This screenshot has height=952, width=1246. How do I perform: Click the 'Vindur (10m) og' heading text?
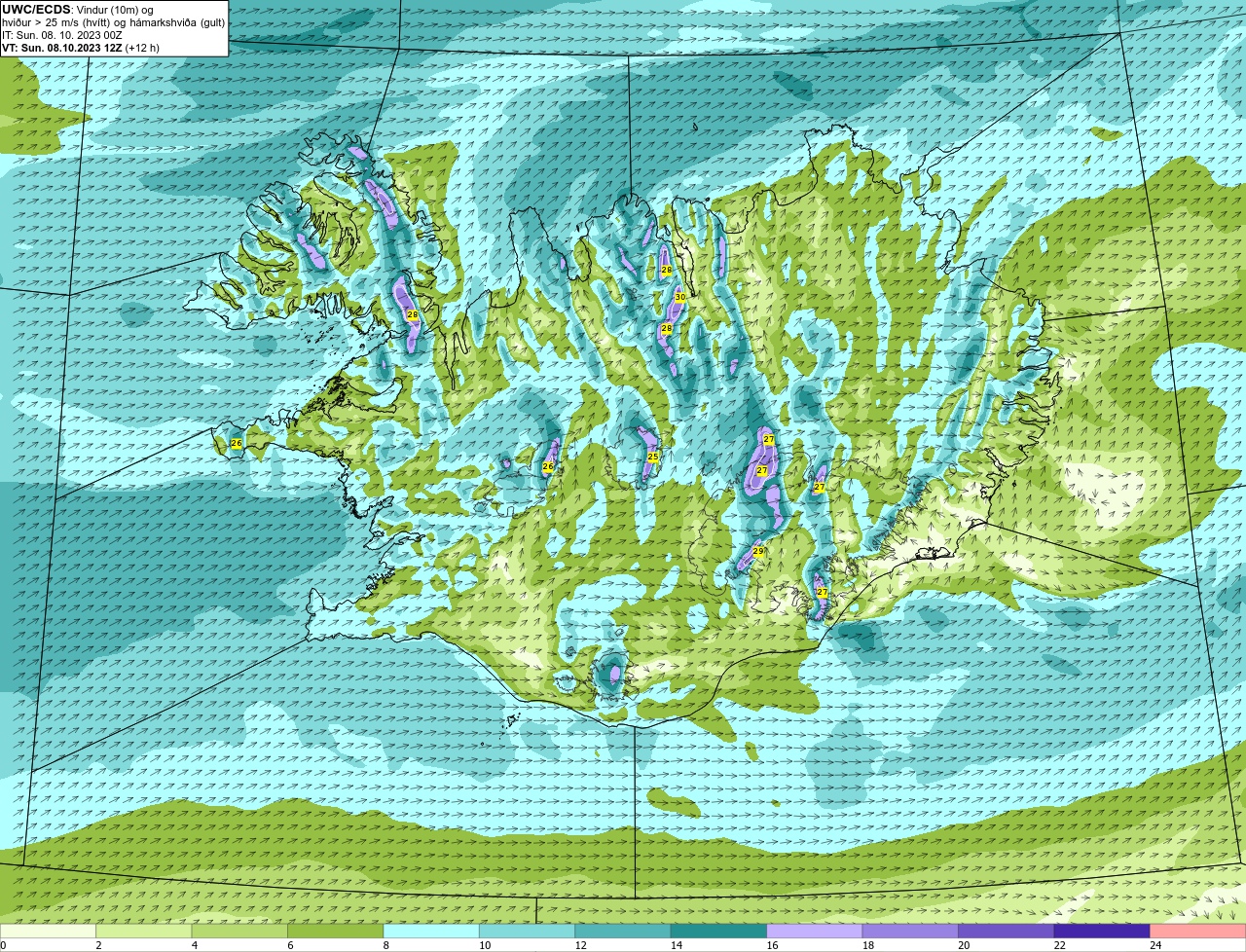click(x=114, y=10)
